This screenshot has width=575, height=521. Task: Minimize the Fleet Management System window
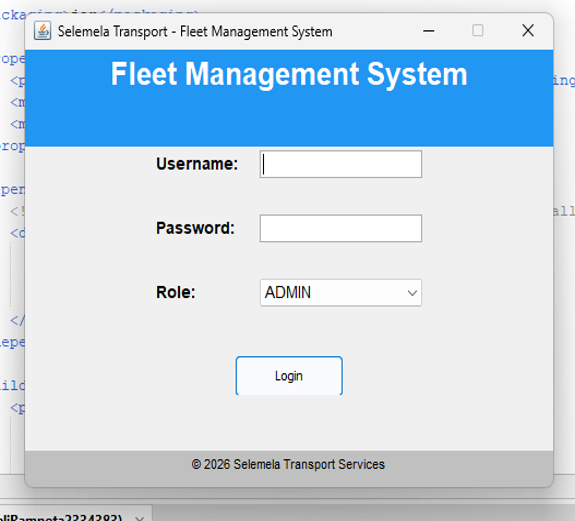(x=428, y=31)
